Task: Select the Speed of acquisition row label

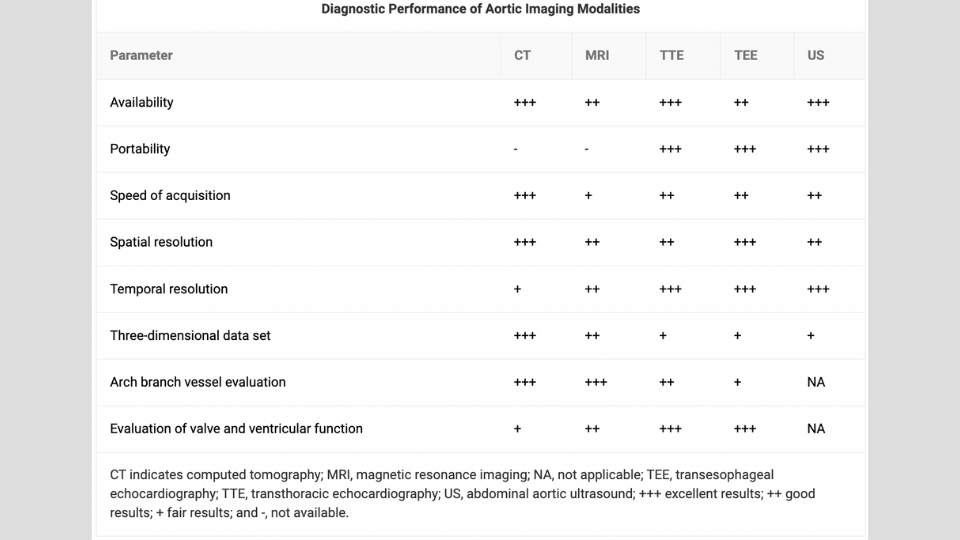Action: [170, 196]
